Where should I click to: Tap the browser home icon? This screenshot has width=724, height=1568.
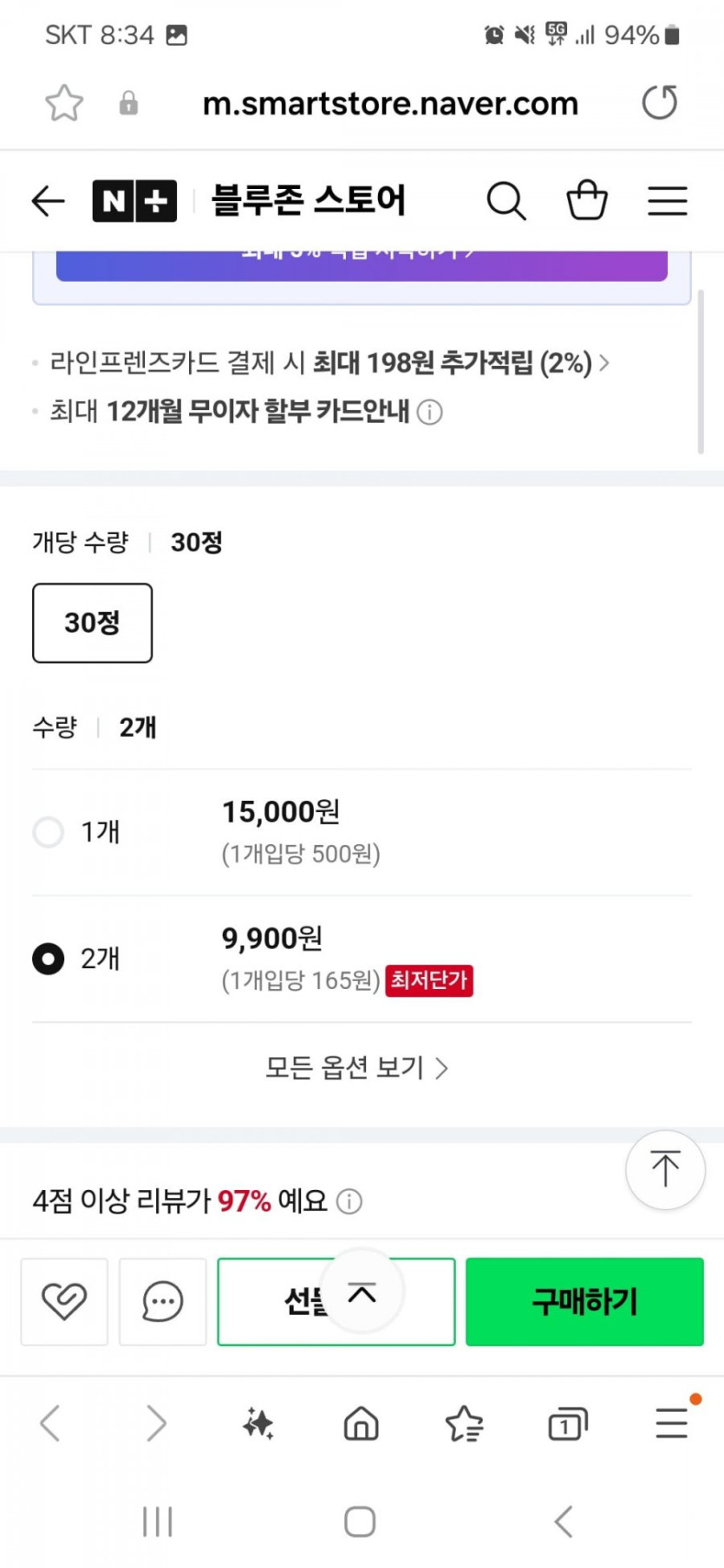point(362,1423)
